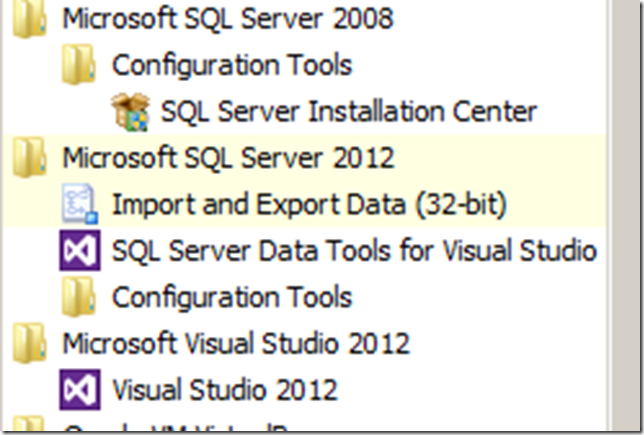Click the Microsoft Visual Studio 2012 folder icon

click(x=30, y=343)
